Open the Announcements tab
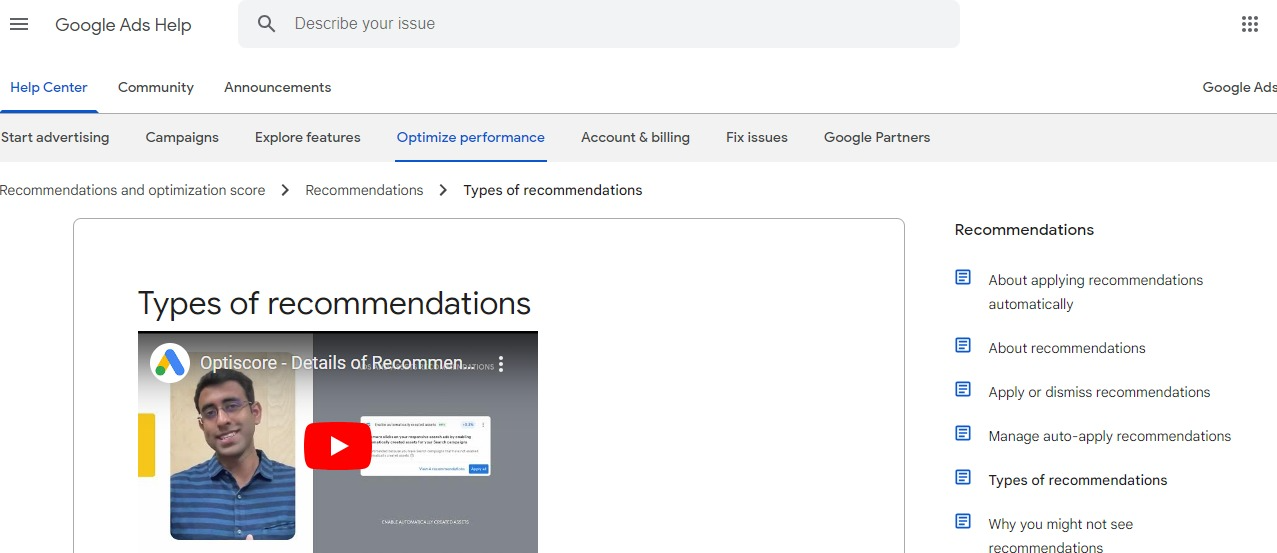 tap(277, 88)
